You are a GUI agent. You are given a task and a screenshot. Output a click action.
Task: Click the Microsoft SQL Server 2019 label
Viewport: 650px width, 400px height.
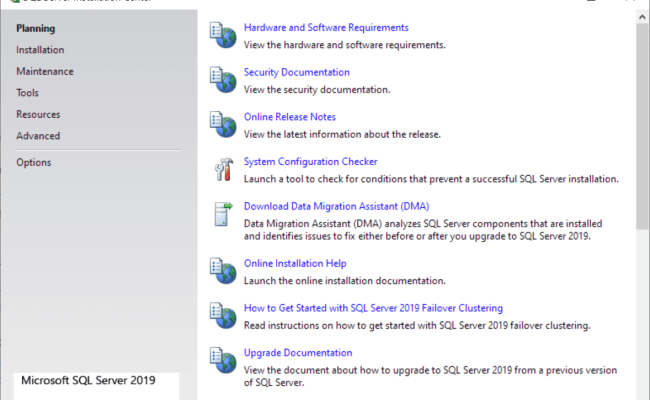(88, 381)
